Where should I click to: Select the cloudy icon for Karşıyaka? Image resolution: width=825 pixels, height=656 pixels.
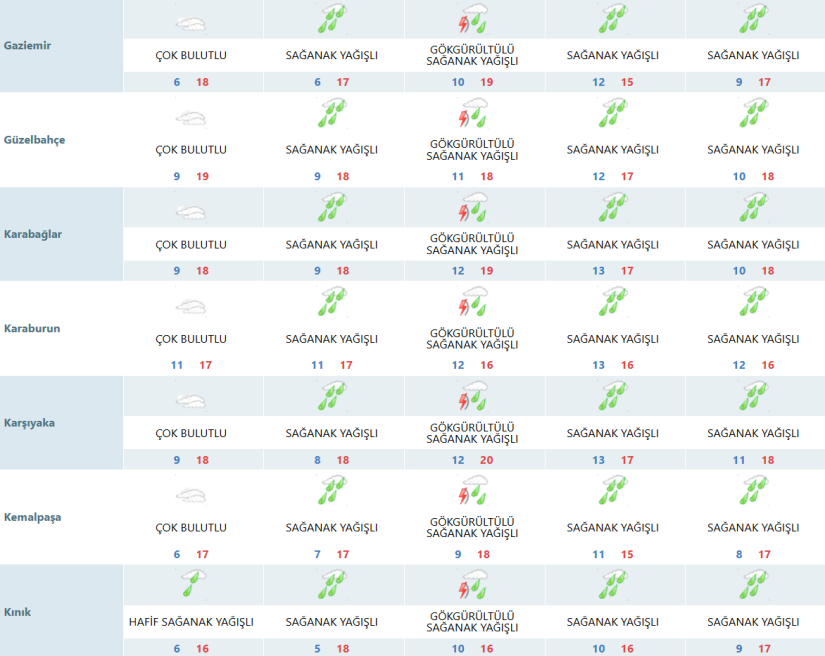click(191, 399)
